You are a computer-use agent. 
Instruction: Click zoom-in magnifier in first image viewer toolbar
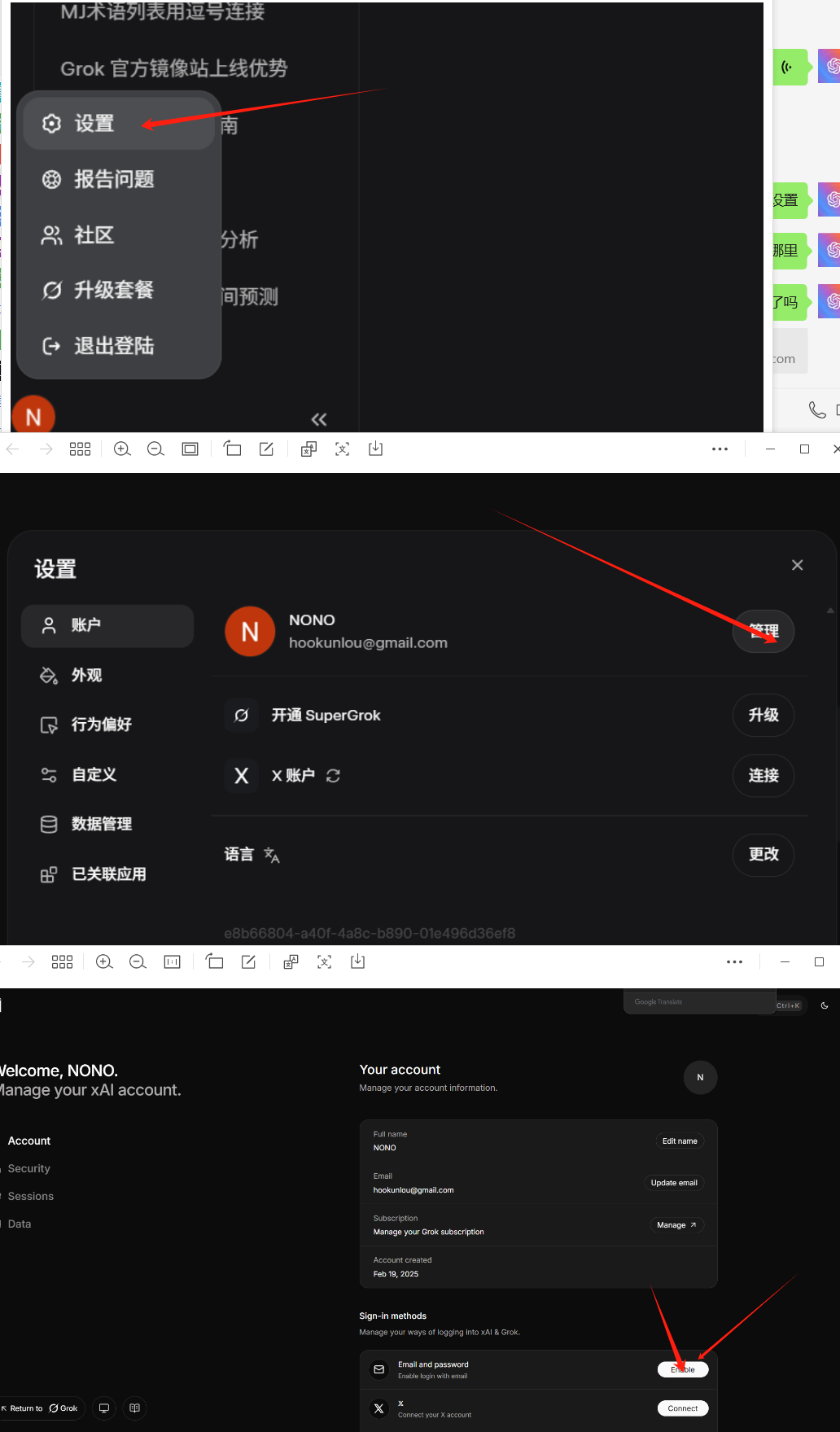[x=122, y=449]
